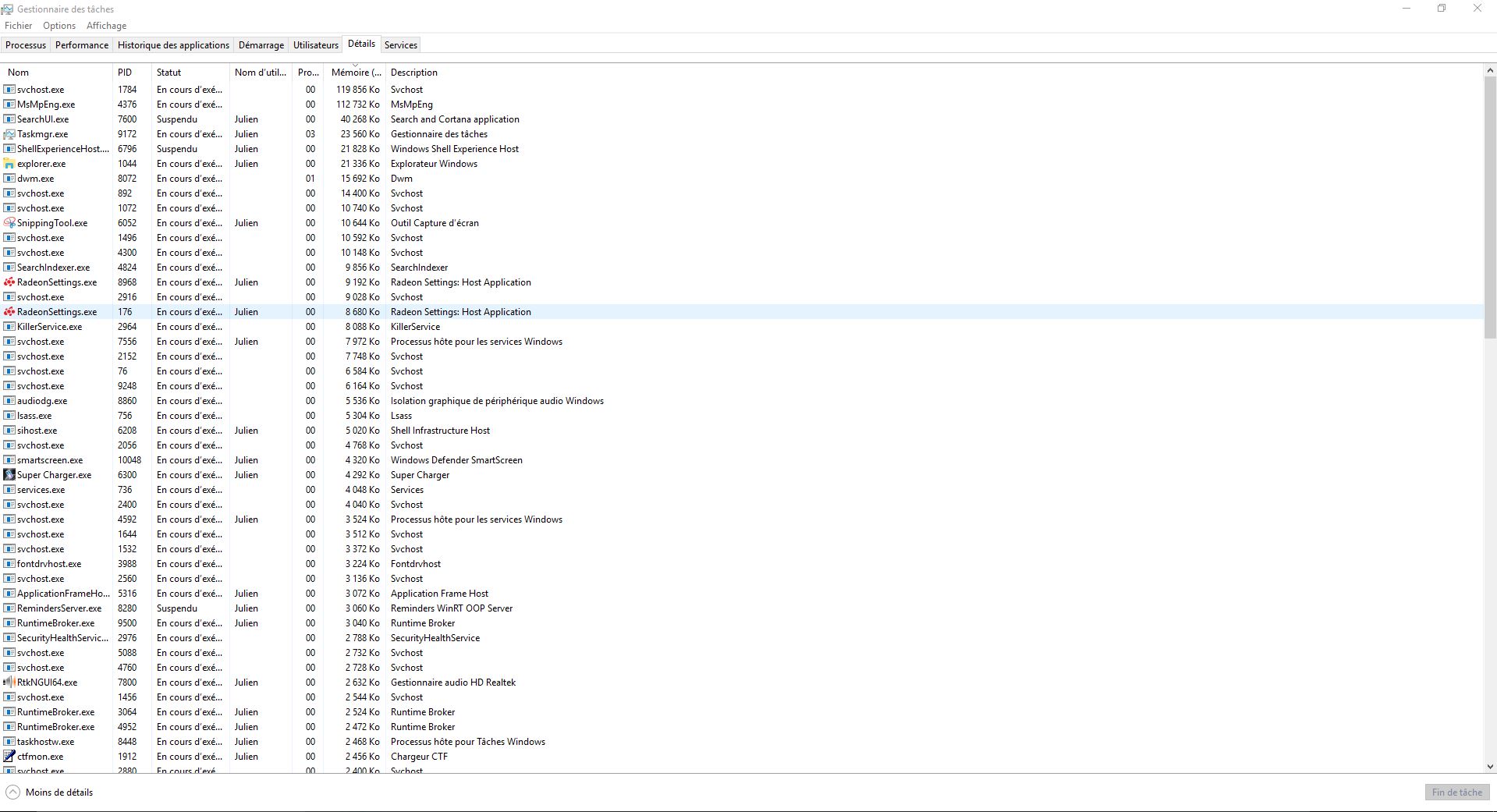Click the ShellExperienceHost process icon

[9, 149]
